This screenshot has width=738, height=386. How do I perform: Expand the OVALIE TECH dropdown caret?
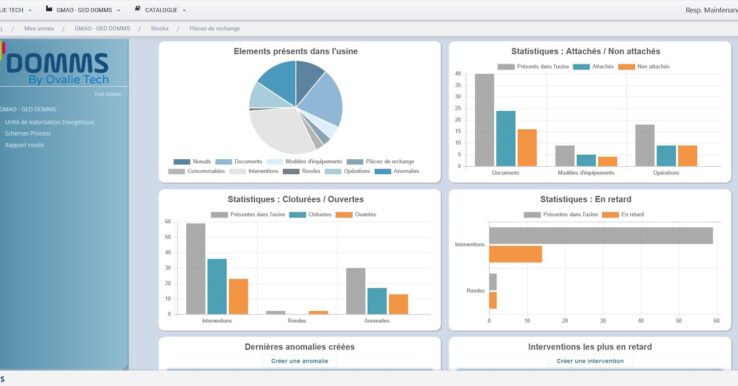click(30, 10)
